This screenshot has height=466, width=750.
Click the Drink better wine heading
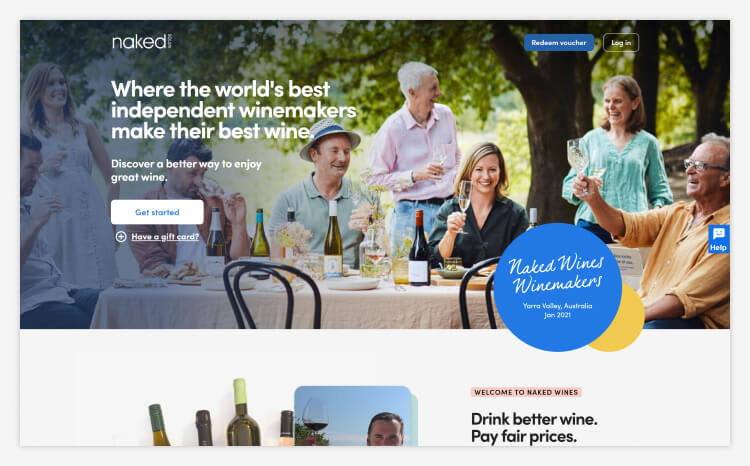[x=534, y=428]
